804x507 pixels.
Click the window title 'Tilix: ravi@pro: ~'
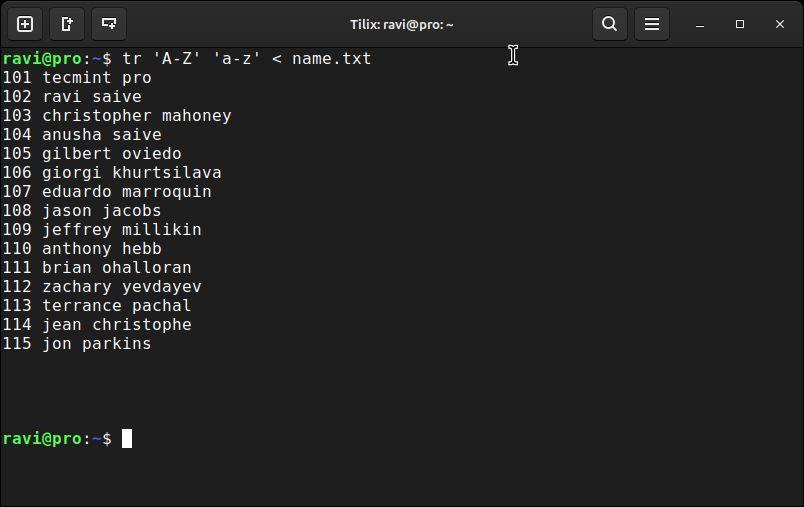tap(401, 25)
